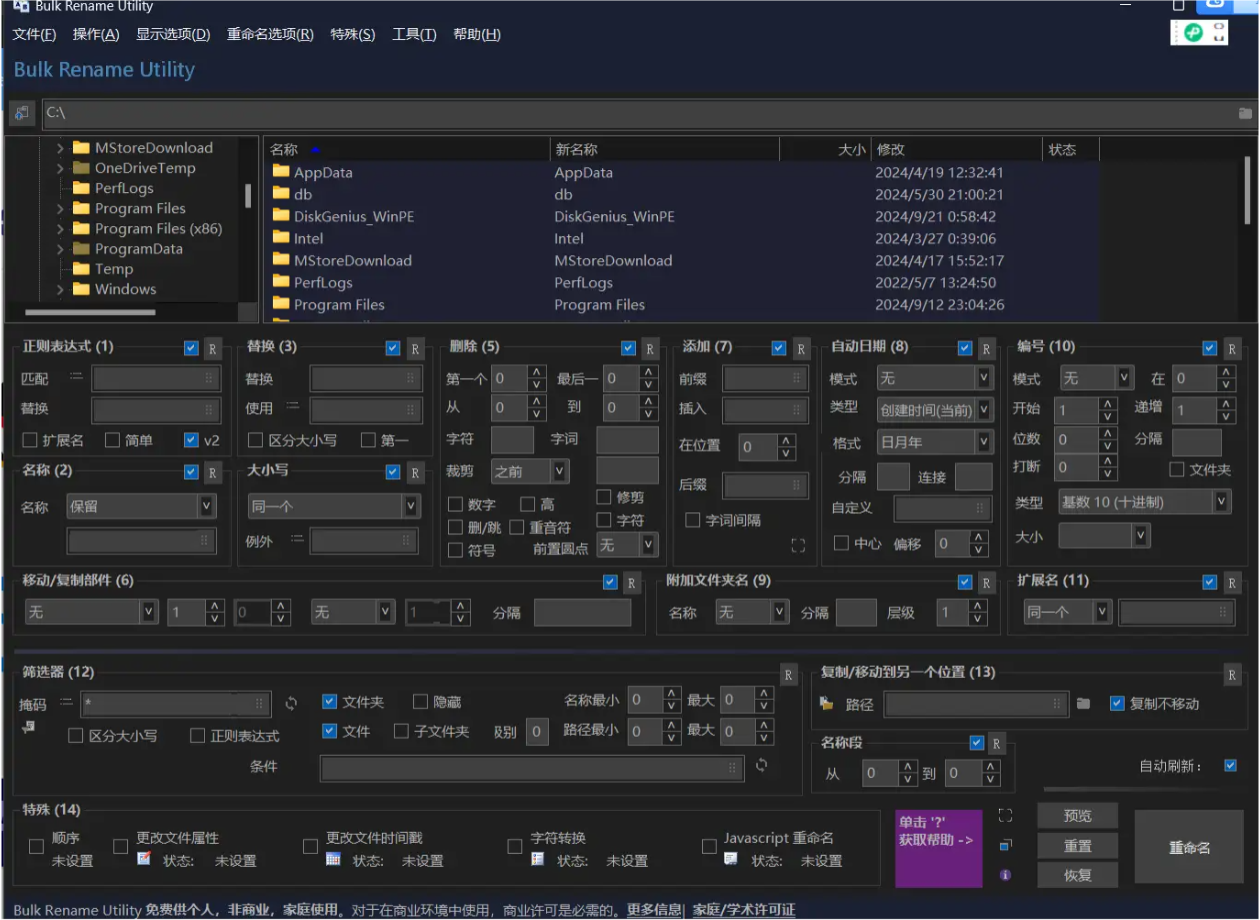Viewport: 1260px width, 920px height.
Task: Click the list icon next to 掩码
Action: pyautogui.click(x=67, y=703)
